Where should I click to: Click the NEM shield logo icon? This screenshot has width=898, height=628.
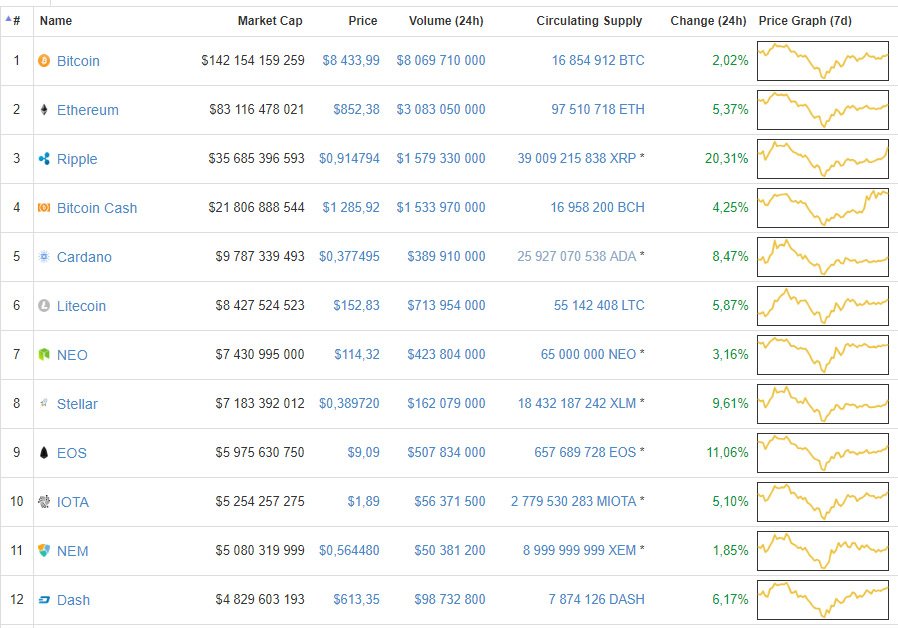(x=44, y=550)
